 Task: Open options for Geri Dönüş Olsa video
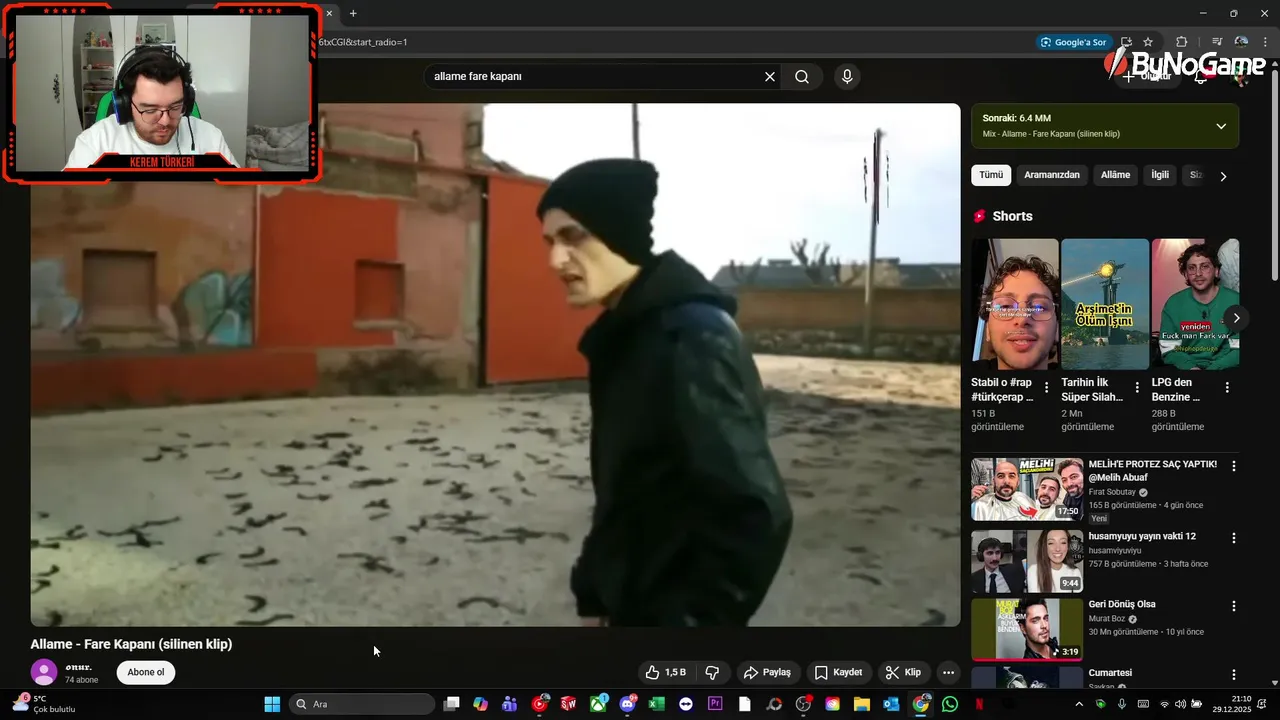pyautogui.click(x=1234, y=606)
